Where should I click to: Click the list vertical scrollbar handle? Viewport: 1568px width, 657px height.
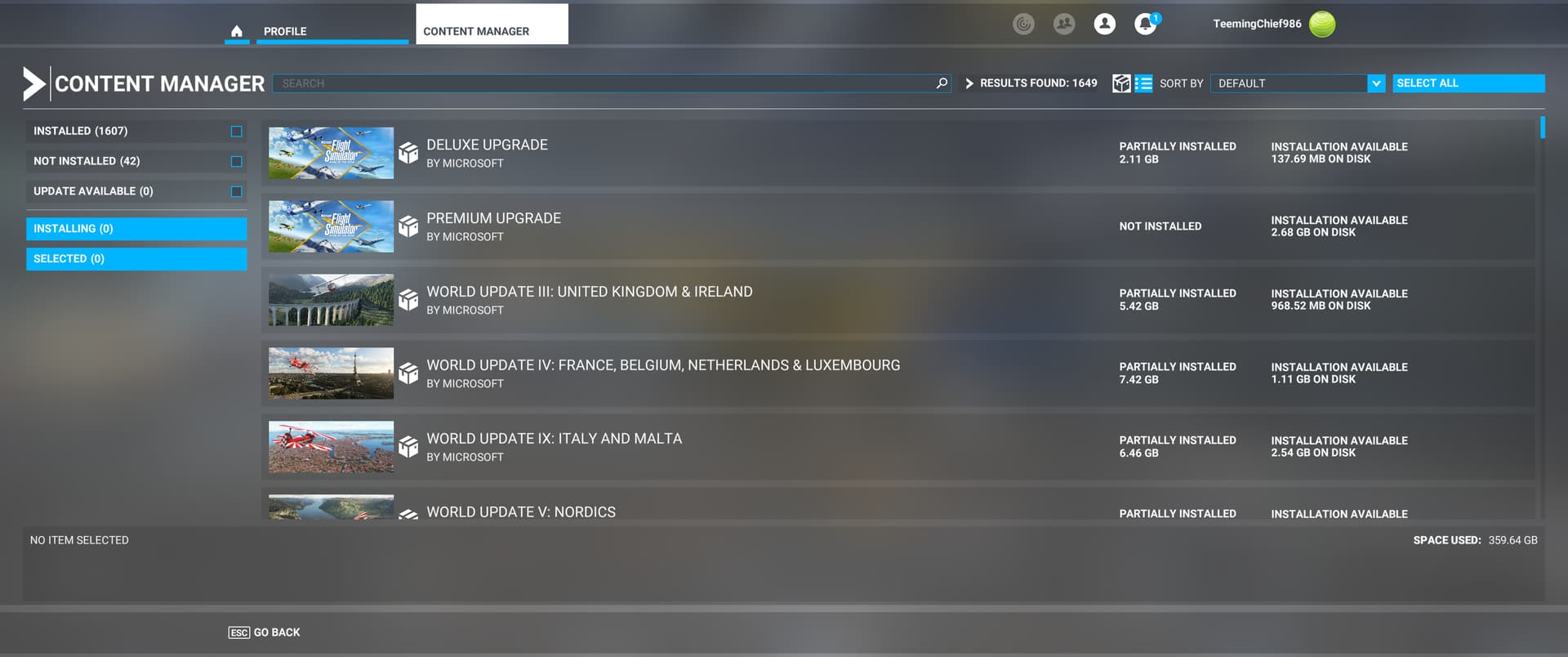[1542, 127]
